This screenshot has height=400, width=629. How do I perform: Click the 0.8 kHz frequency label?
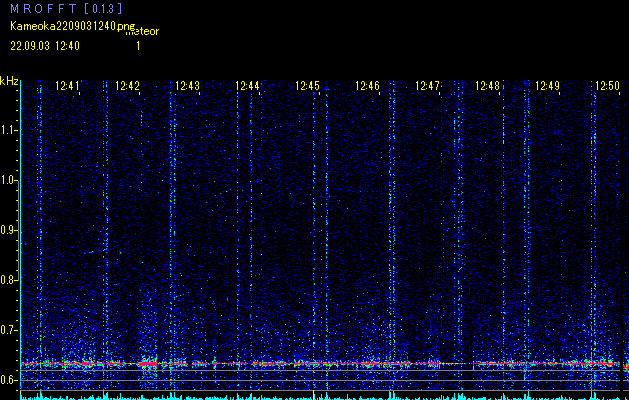[x=8, y=280]
